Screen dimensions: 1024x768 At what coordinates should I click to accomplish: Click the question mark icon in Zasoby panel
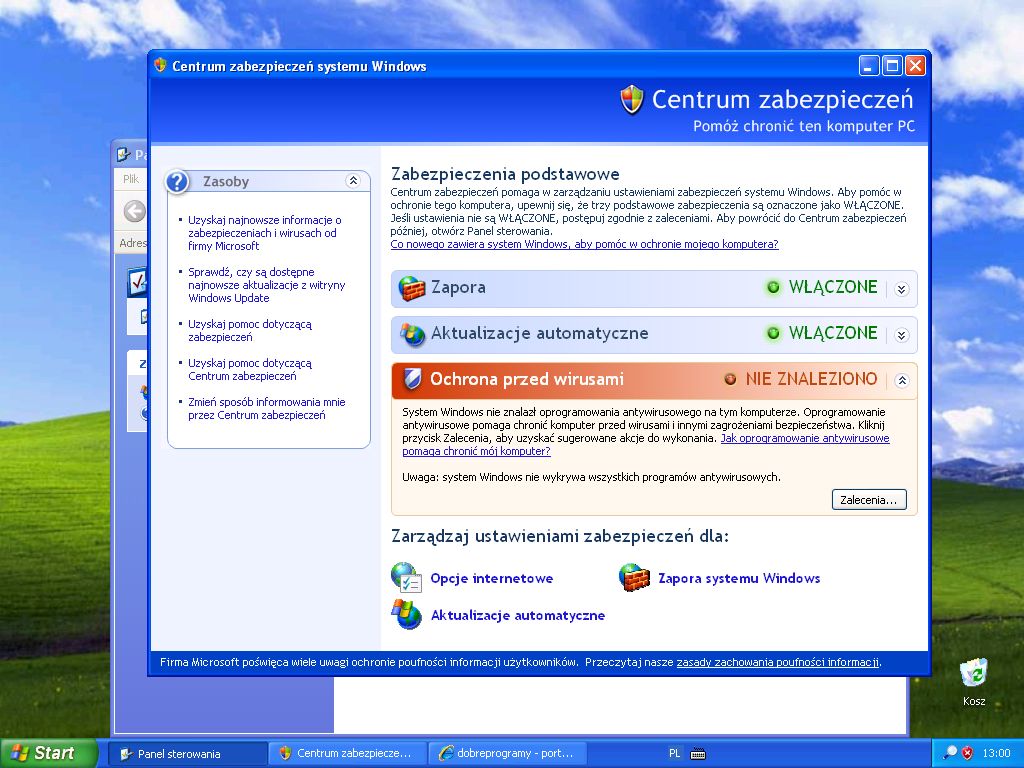177,182
